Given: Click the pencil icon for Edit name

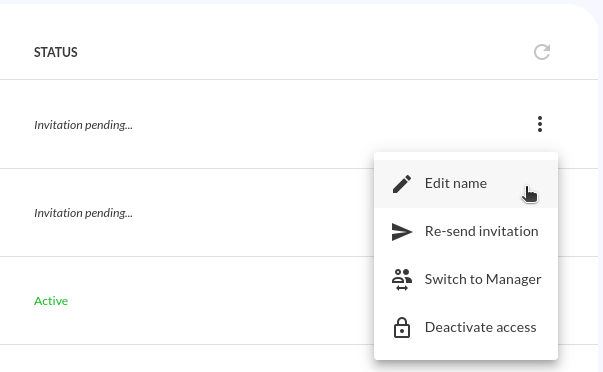Looking at the screenshot, I should [402, 184].
